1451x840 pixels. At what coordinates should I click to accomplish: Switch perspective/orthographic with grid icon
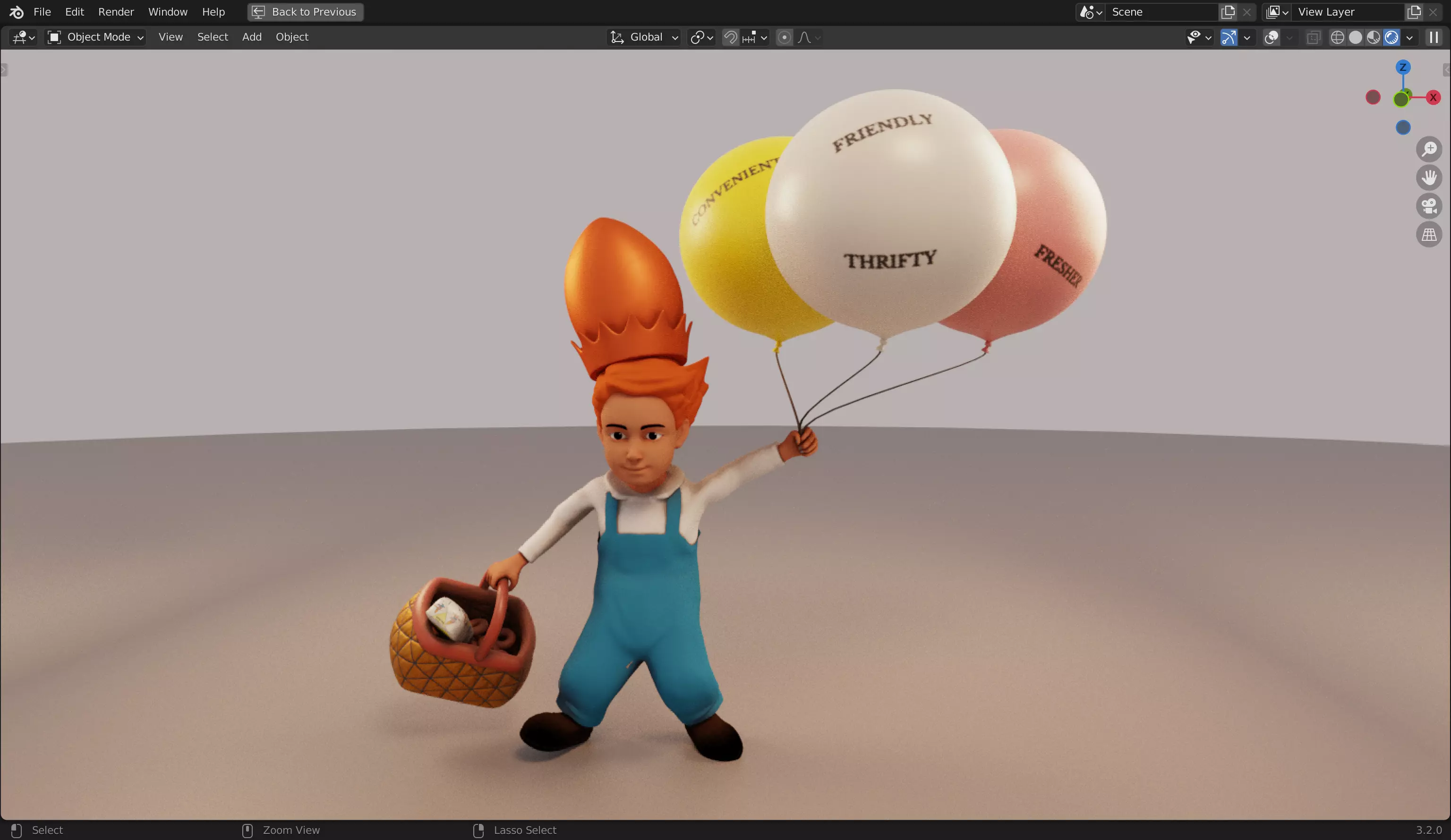(1428, 235)
